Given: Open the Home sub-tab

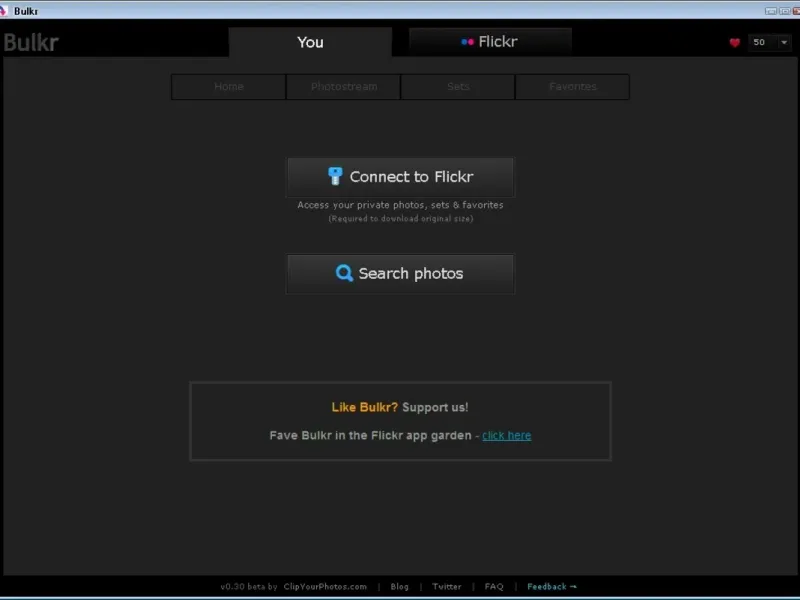Looking at the screenshot, I should [229, 87].
